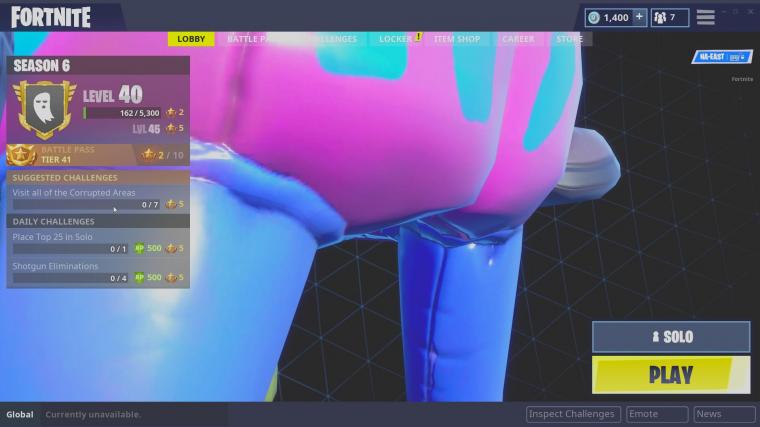
Task: Click the level XP progress bar 162 / 5,300
Action: tap(122, 113)
